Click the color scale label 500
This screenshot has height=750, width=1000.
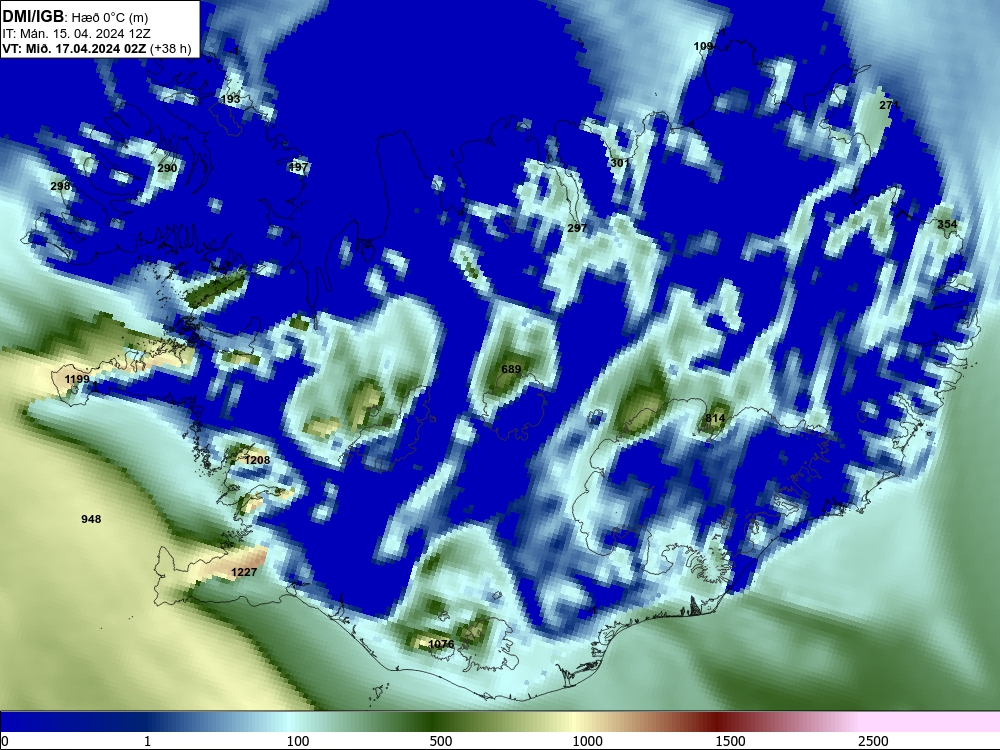441,741
